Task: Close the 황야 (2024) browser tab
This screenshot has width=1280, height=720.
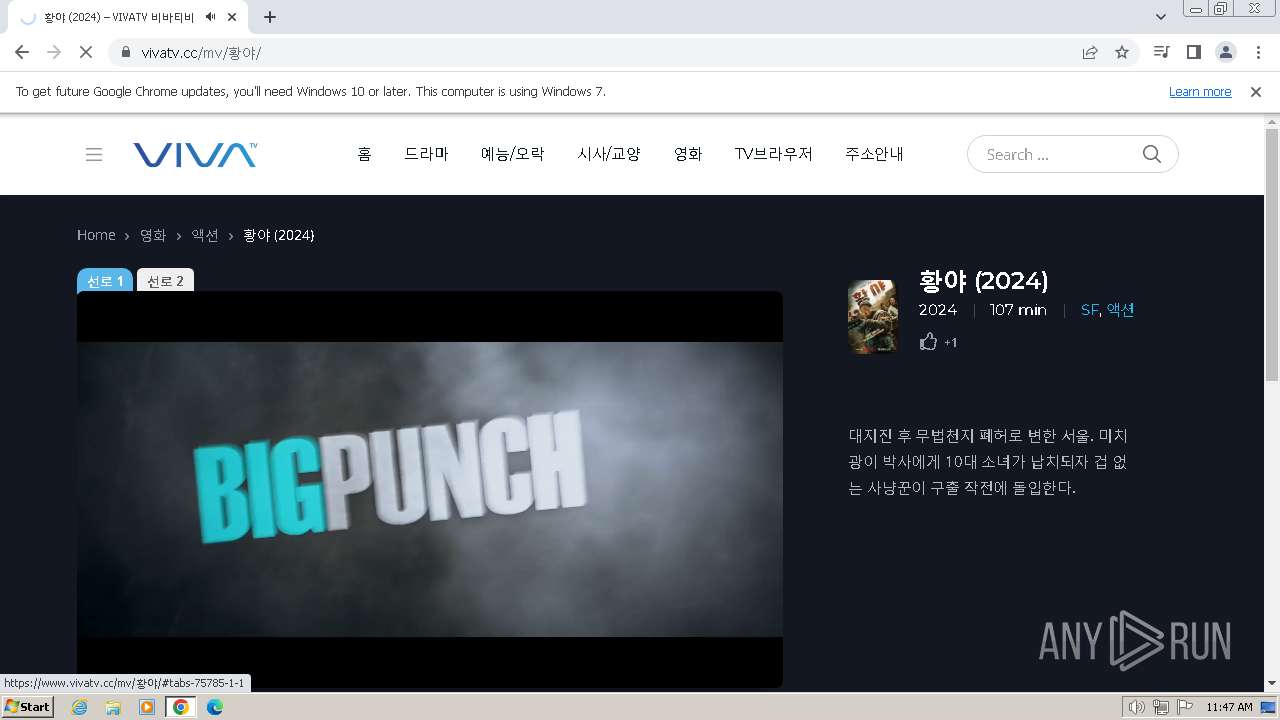Action: [x=233, y=17]
